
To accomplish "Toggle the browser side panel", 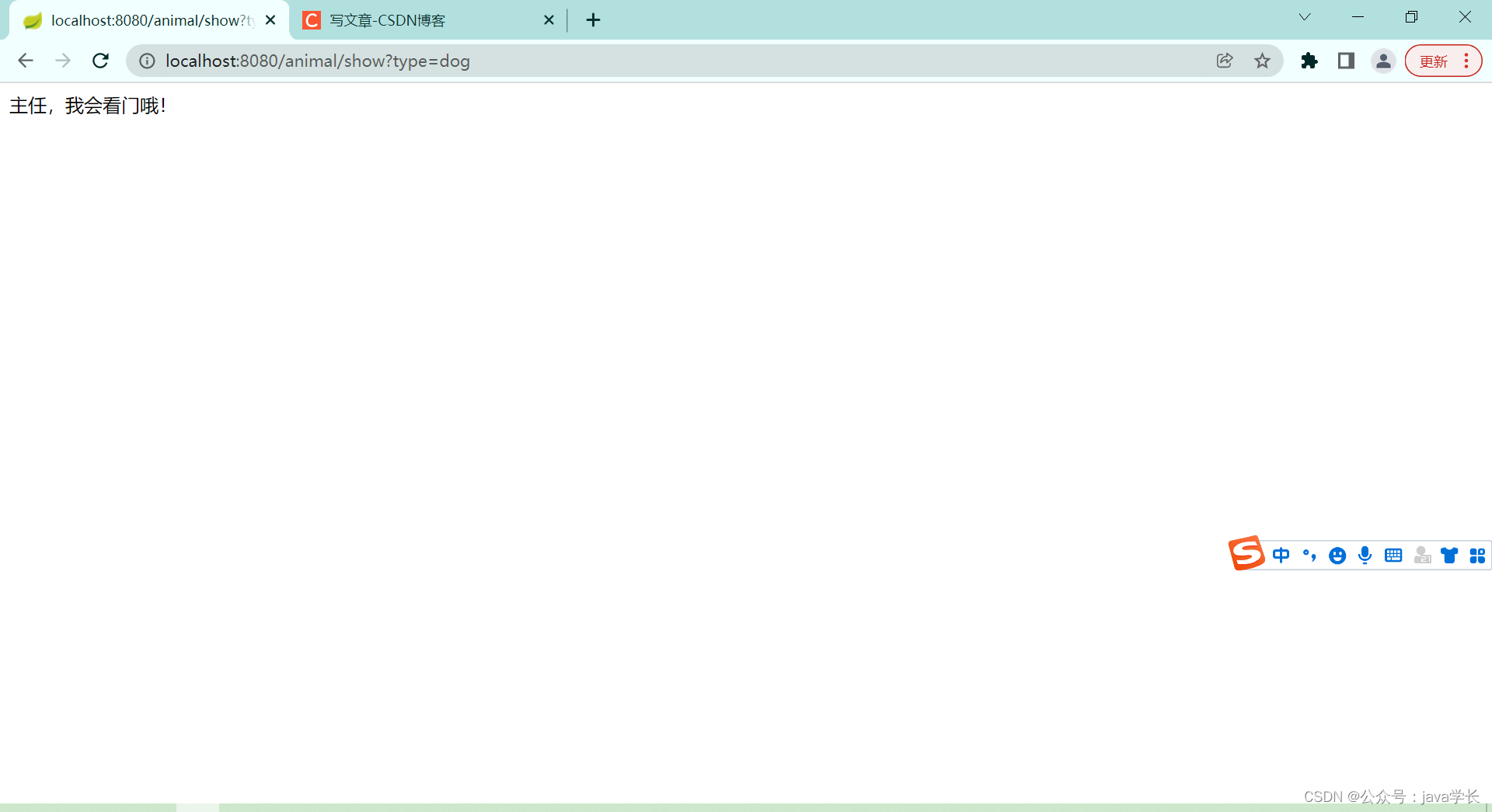I will [x=1346, y=61].
